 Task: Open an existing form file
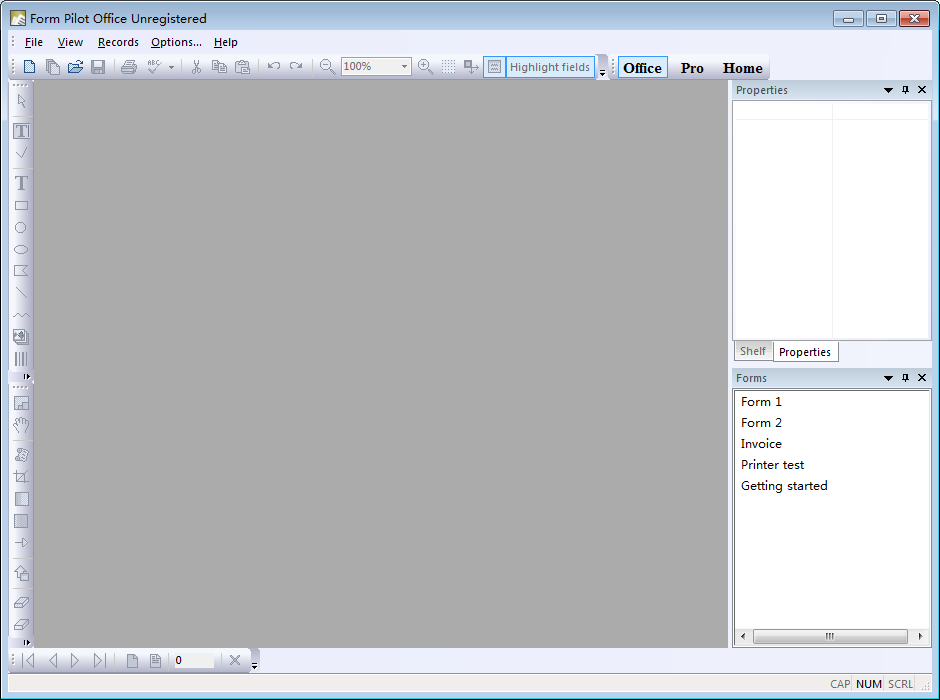(75, 66)
